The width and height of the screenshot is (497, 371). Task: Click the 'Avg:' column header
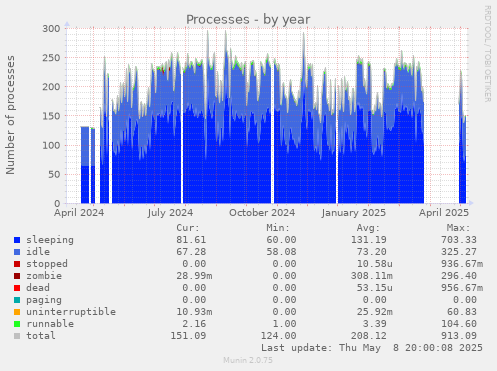coord(368,228)
